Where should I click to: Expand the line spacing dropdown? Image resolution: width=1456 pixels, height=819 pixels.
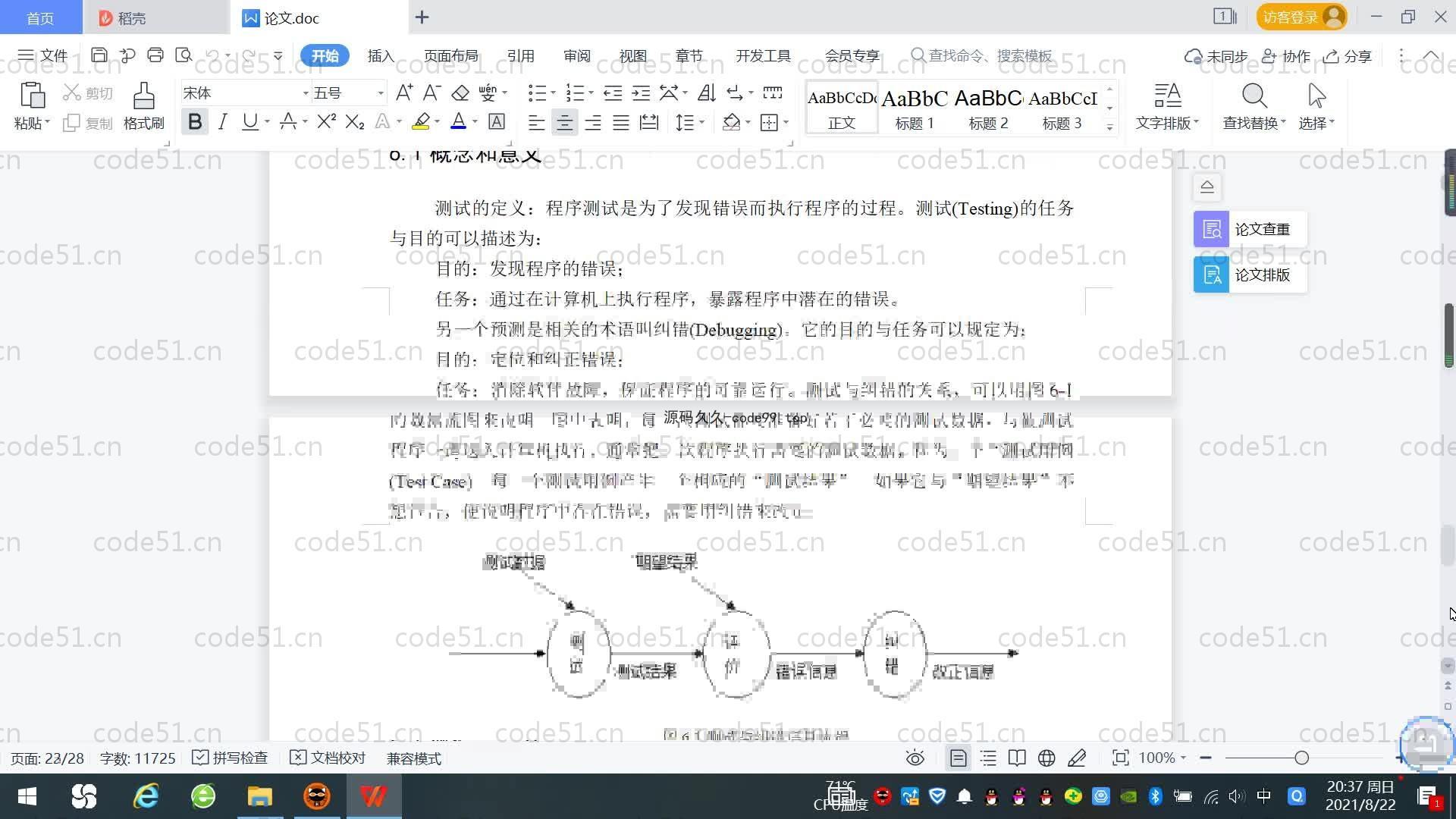(701, 122)
